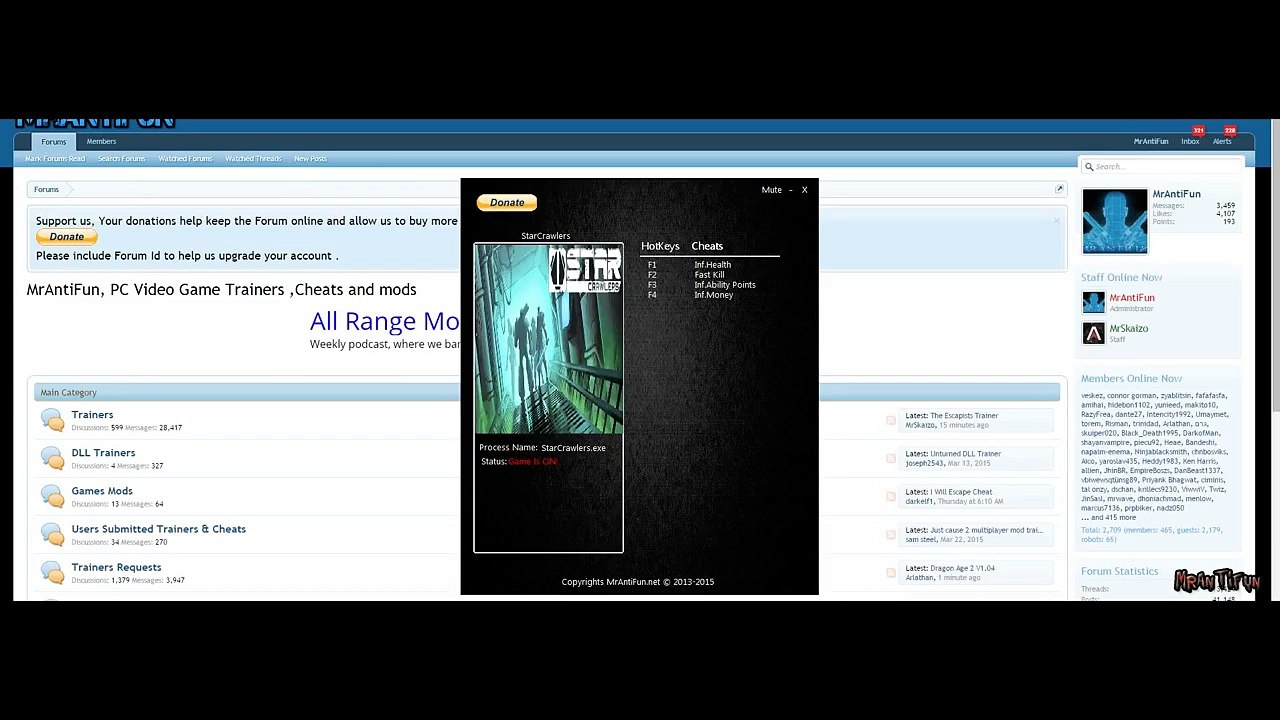This screenshot has width=1280, height=720.
Task: Open the Trainers Requests forum link
Action: (x=116, y=567)
